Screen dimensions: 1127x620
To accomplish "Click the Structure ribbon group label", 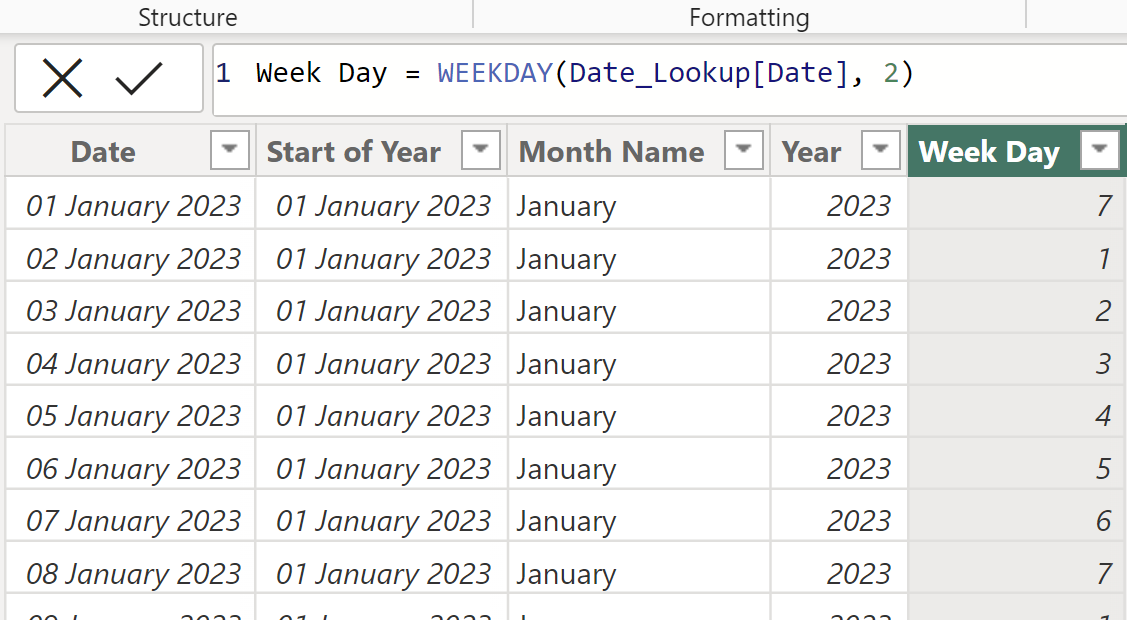I will 188,17.
